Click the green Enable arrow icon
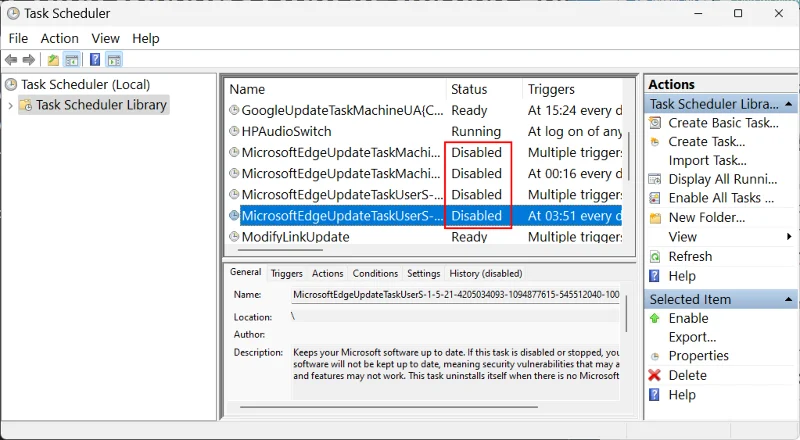 (x=655, y=319)
